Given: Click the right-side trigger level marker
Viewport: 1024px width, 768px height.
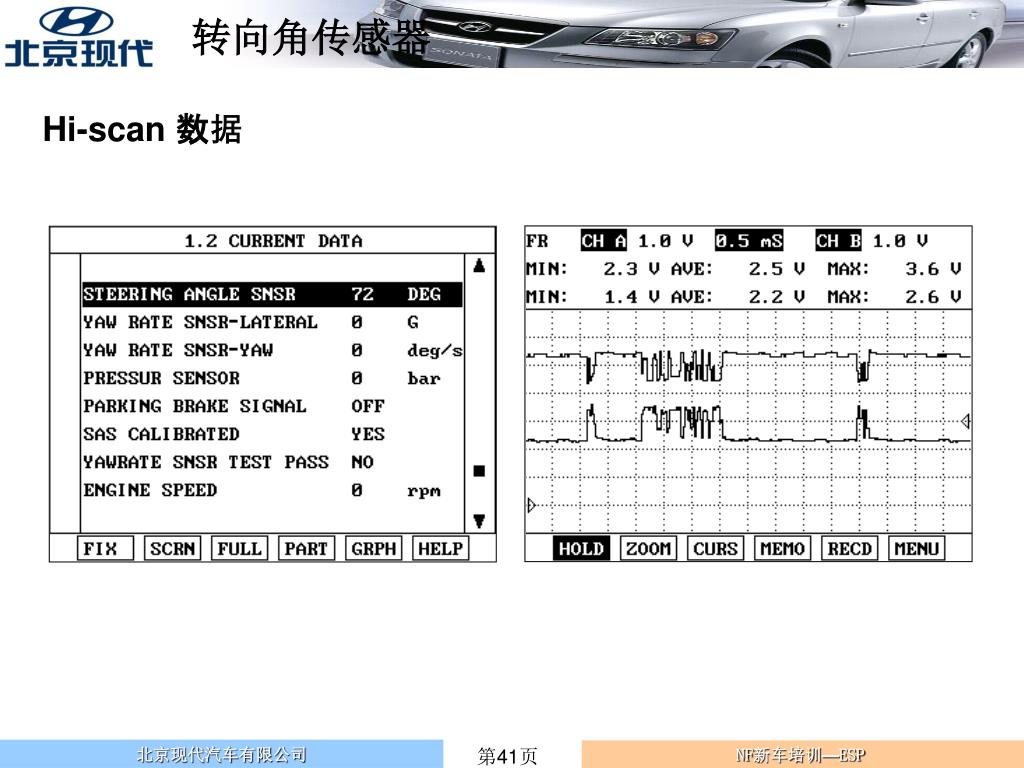Looking at the screenshot, I should tap(966, 421).
